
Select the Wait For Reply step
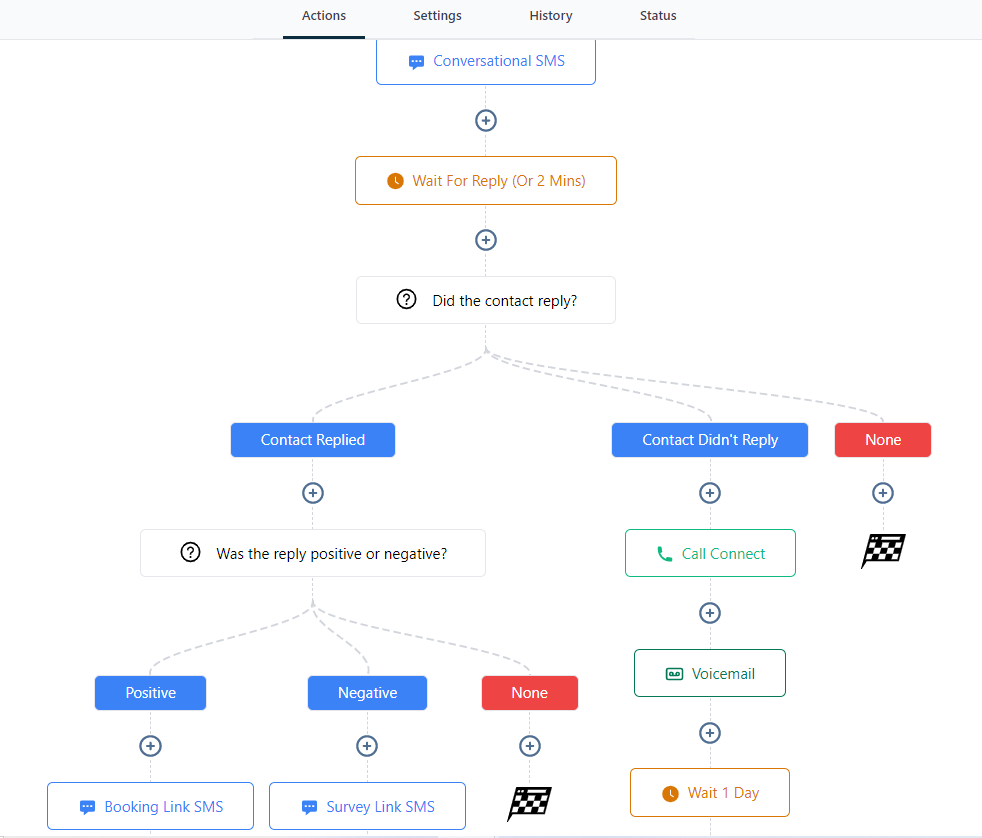click(486, 181)
